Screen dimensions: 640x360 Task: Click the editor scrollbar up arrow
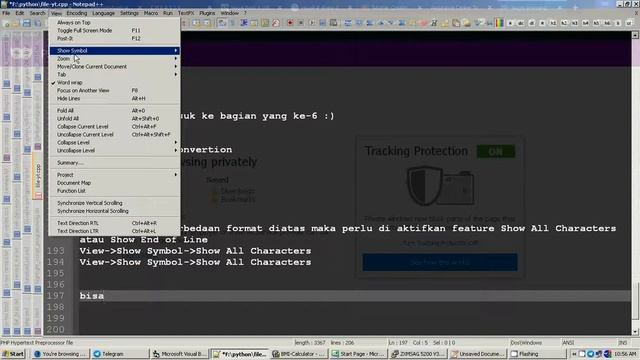636,36
